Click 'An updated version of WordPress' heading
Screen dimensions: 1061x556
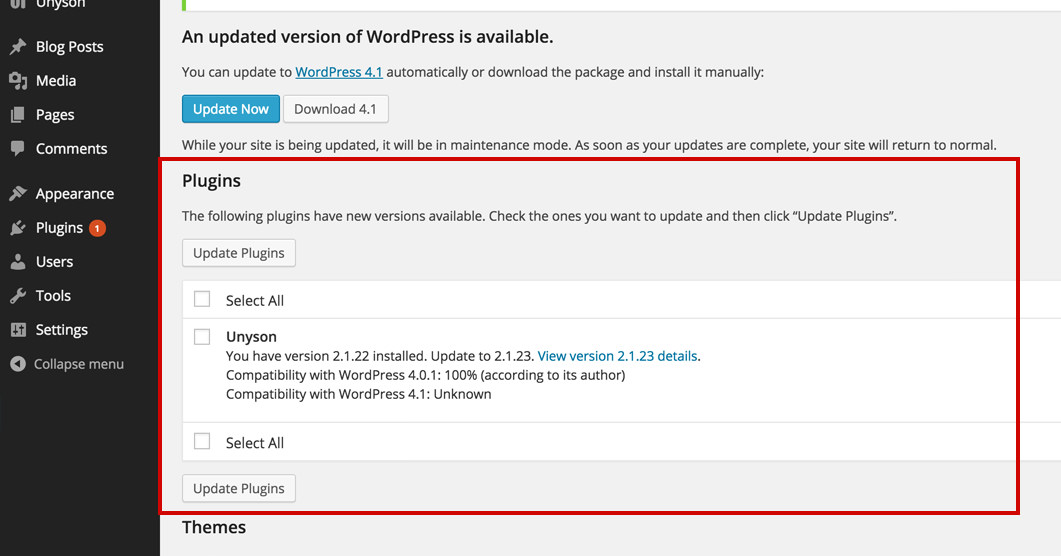pos(367,37)
